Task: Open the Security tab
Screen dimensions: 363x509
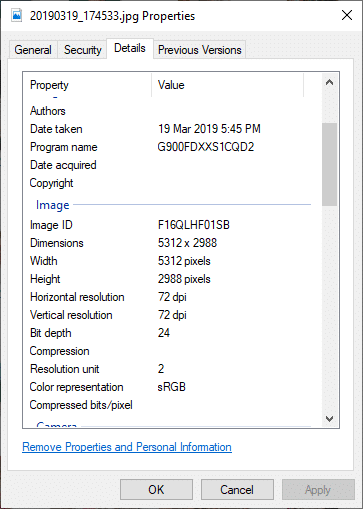Action: point(83,50)
